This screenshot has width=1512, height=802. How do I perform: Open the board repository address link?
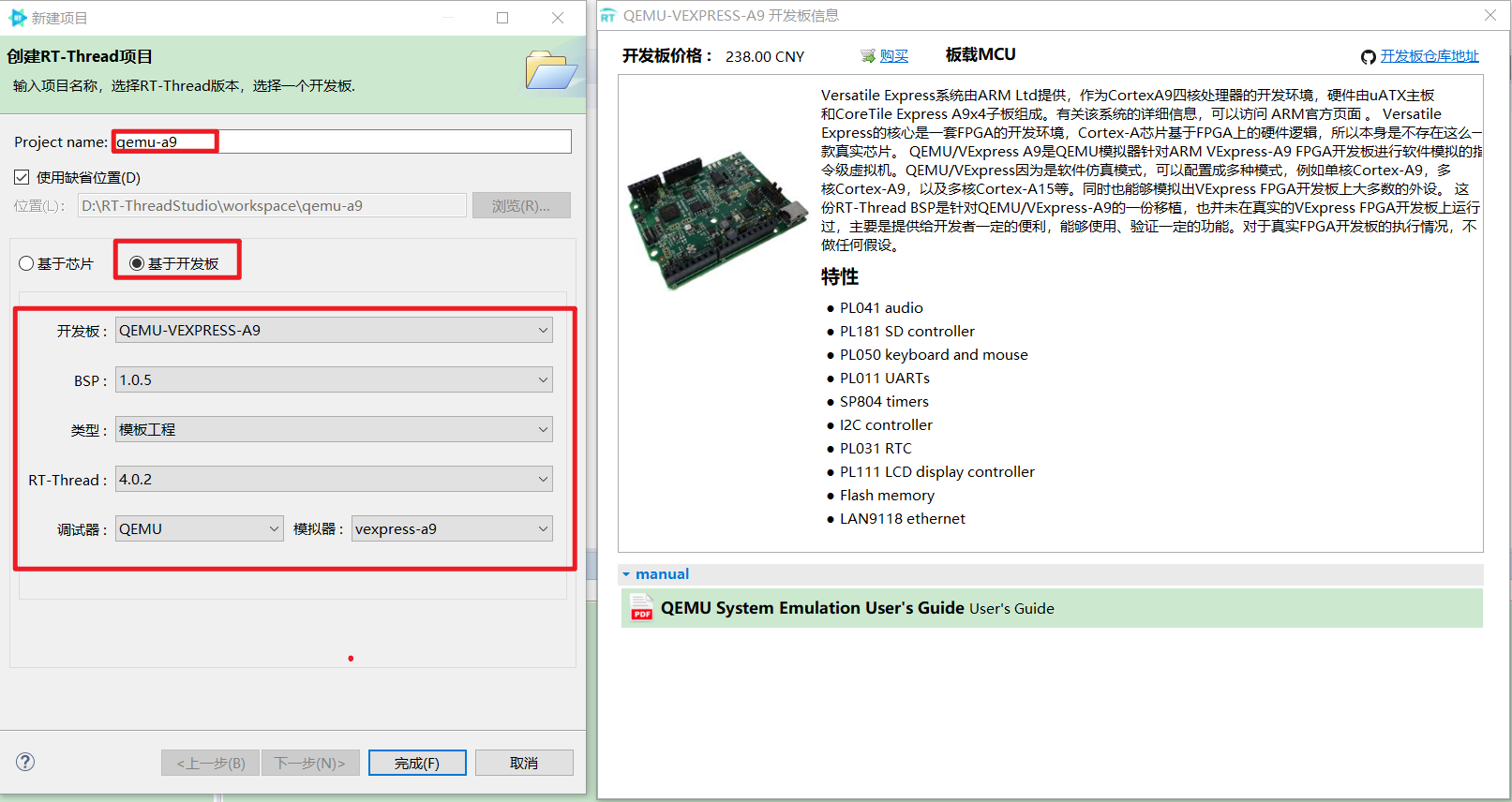tap(1429, 56)
